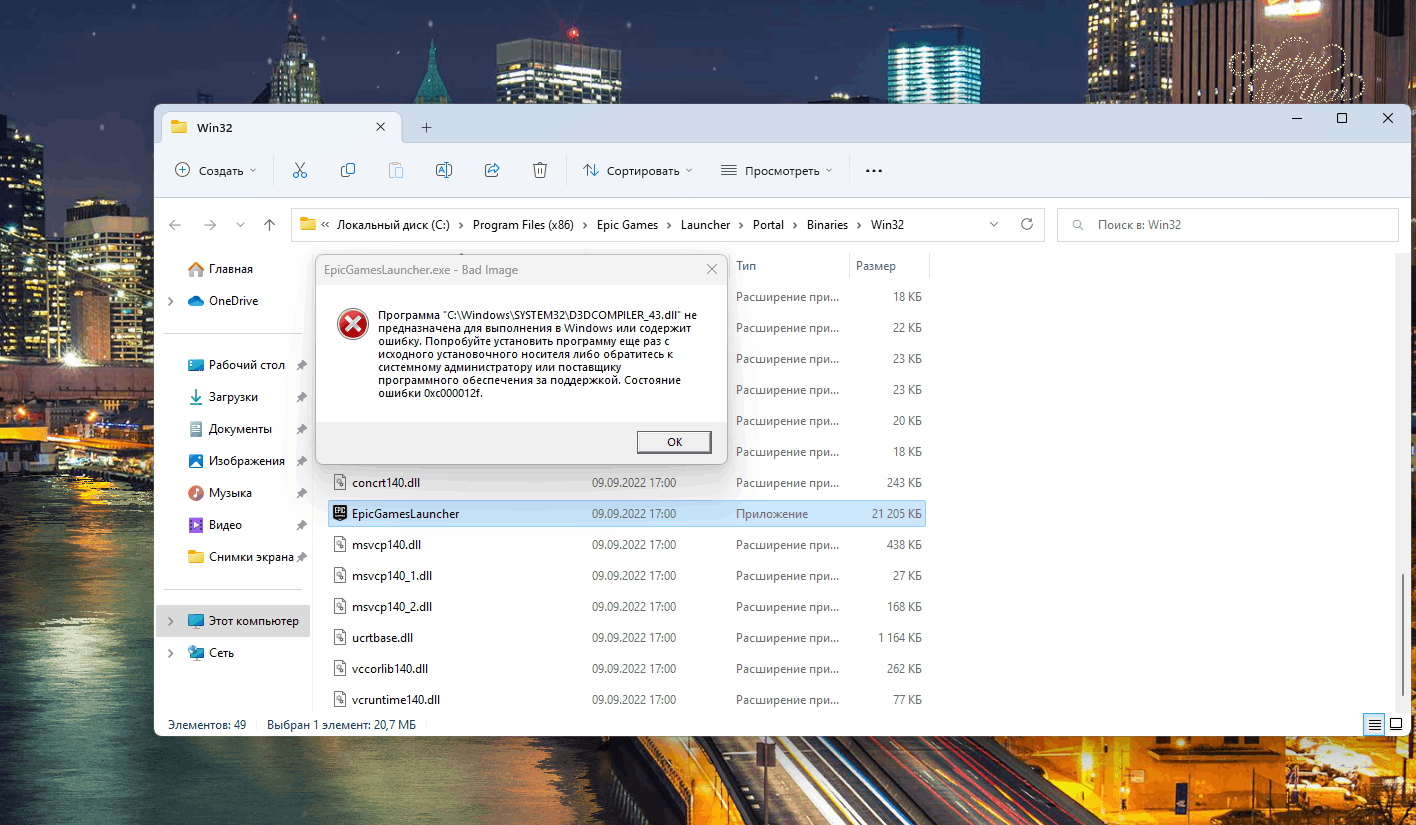Expand Этот компьютер tree node

click(x=171, y=621)
